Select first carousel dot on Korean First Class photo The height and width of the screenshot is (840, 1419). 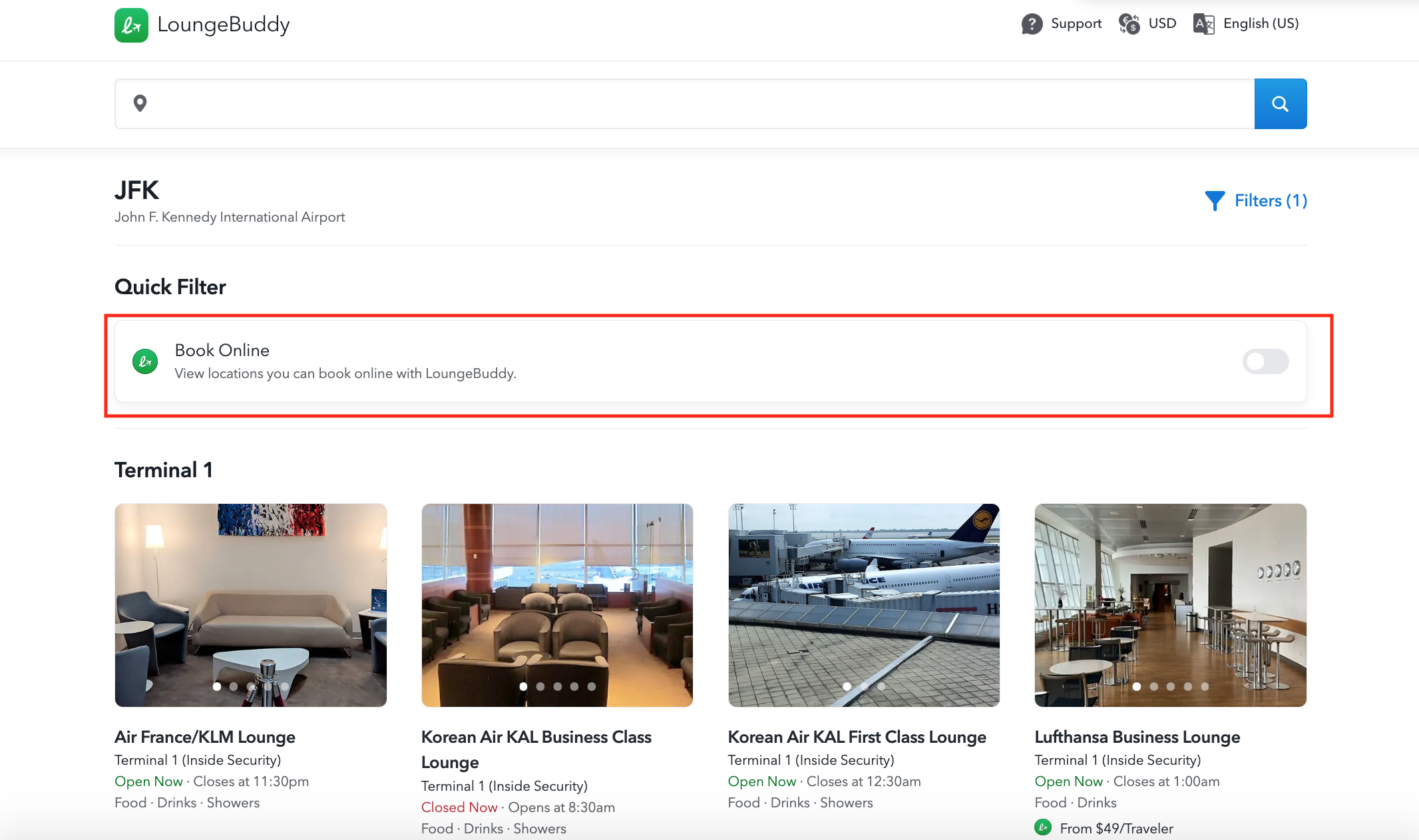point(847,686)
